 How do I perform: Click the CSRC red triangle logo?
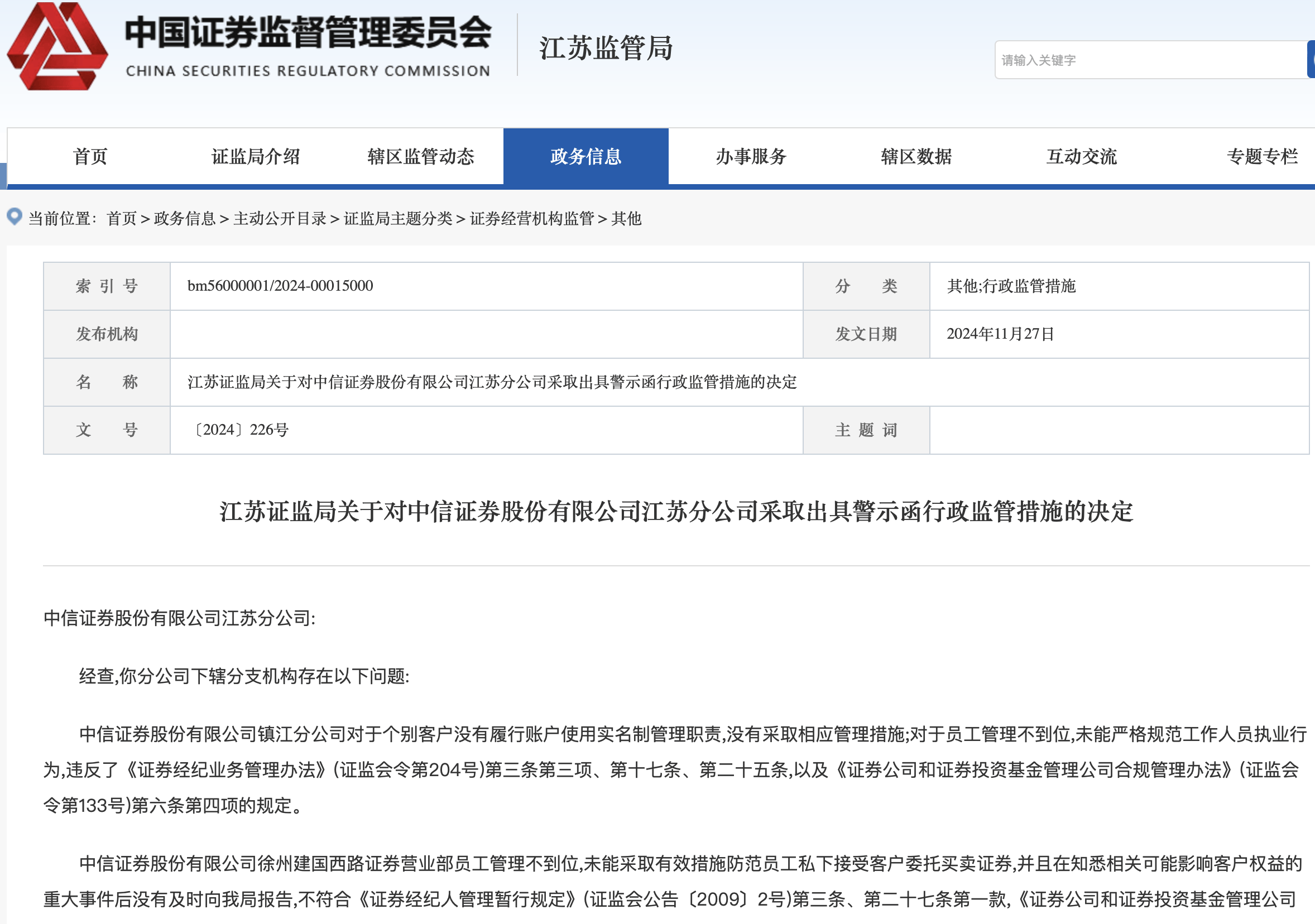57,46
